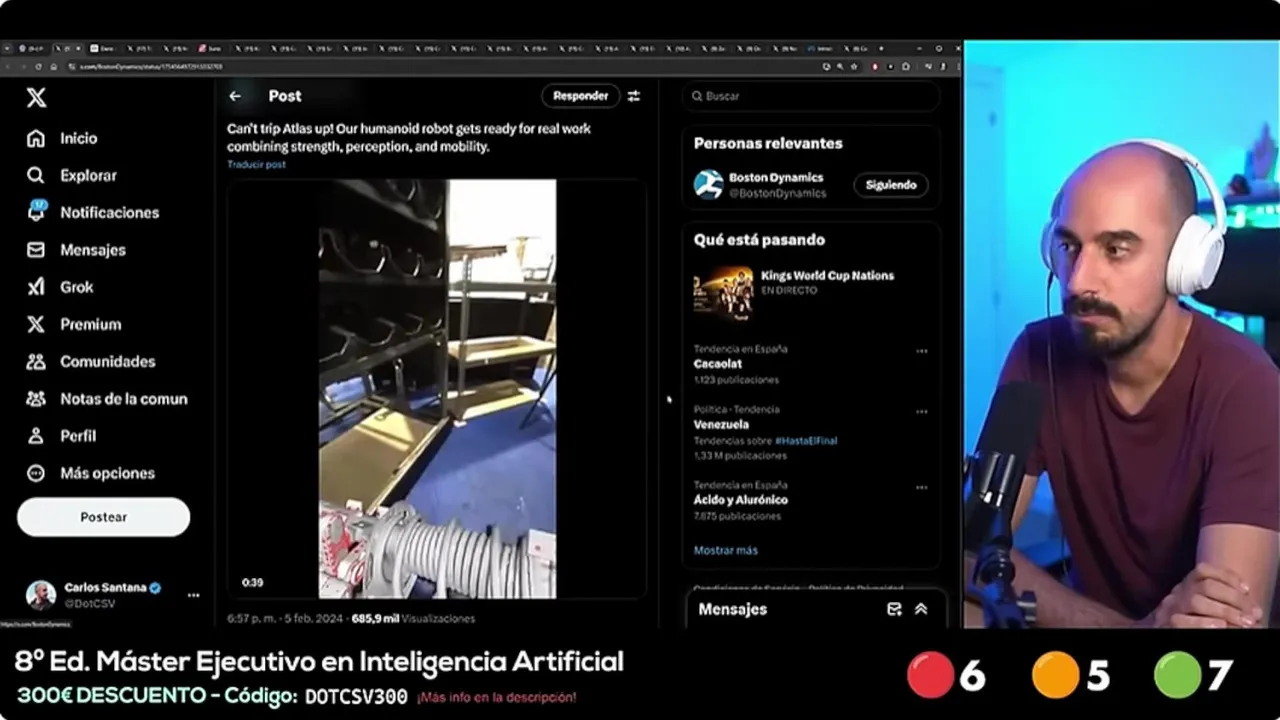Click the browser address bar URL
The height and width of the screenshot is (720, 1280).
coord(150,66)
